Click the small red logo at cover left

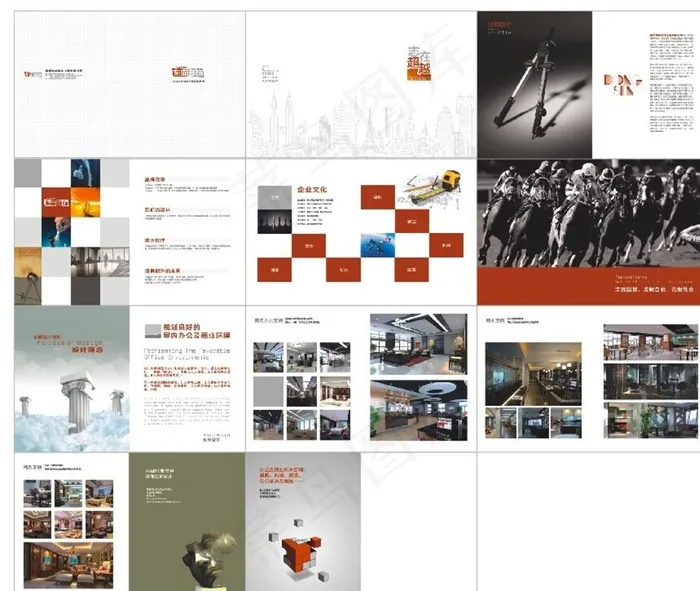[x=31, y=73]
